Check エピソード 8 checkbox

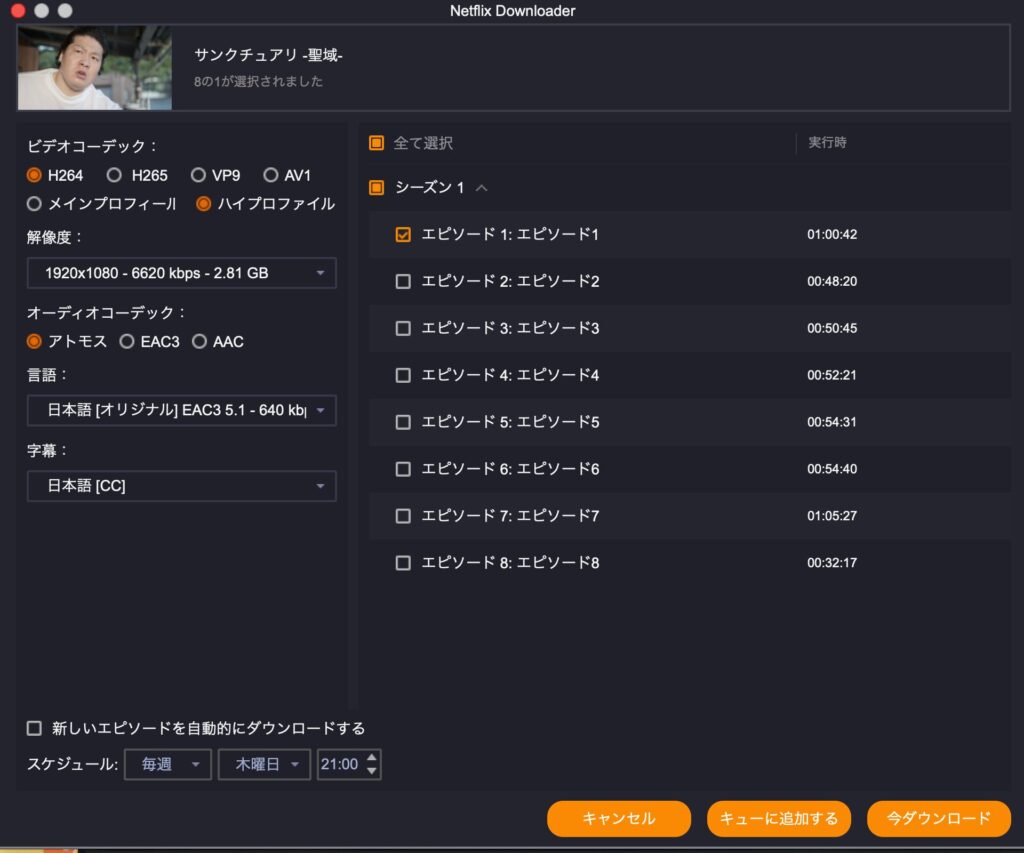click(403, 563)
